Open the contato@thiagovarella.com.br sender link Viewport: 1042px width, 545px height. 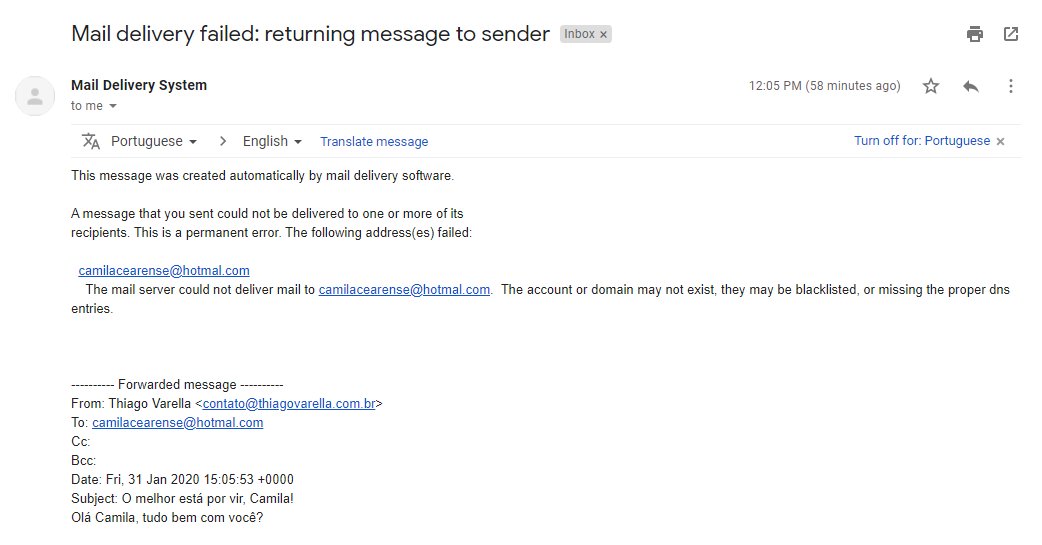[x=289, y=404]
